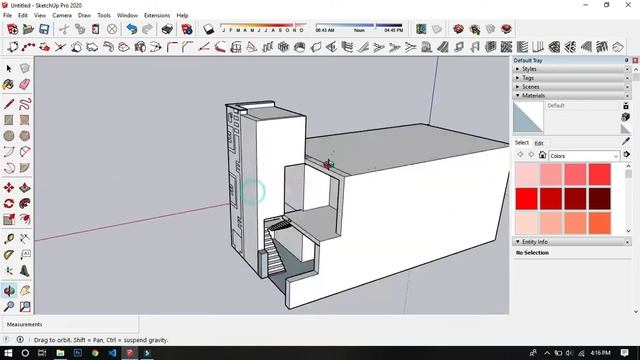
Task: Click the Zoom Extents tool
Action: 25,307
